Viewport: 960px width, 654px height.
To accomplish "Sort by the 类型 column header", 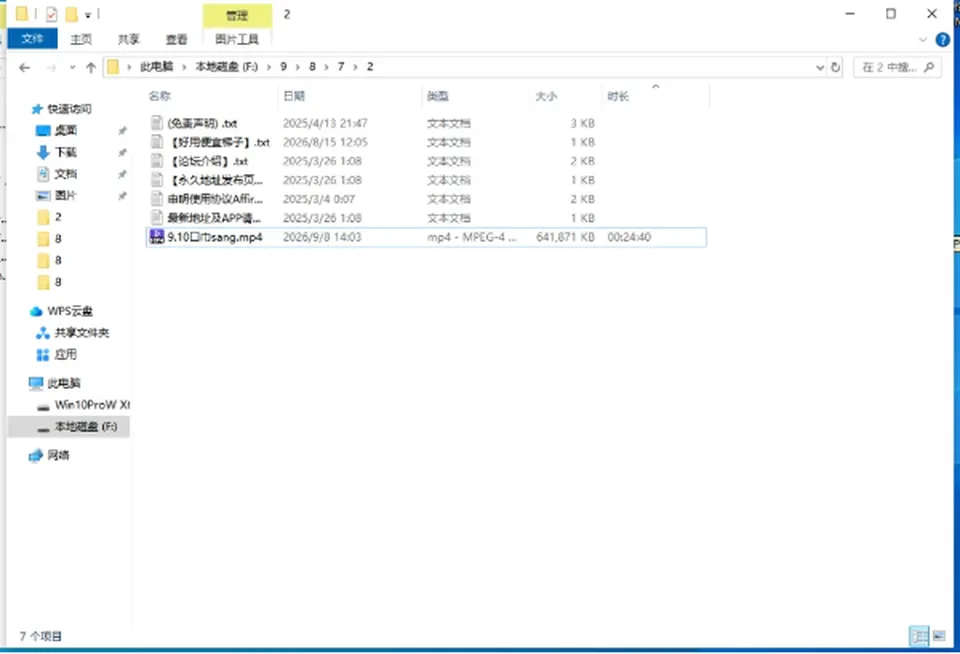I will [x=438, y=96].
